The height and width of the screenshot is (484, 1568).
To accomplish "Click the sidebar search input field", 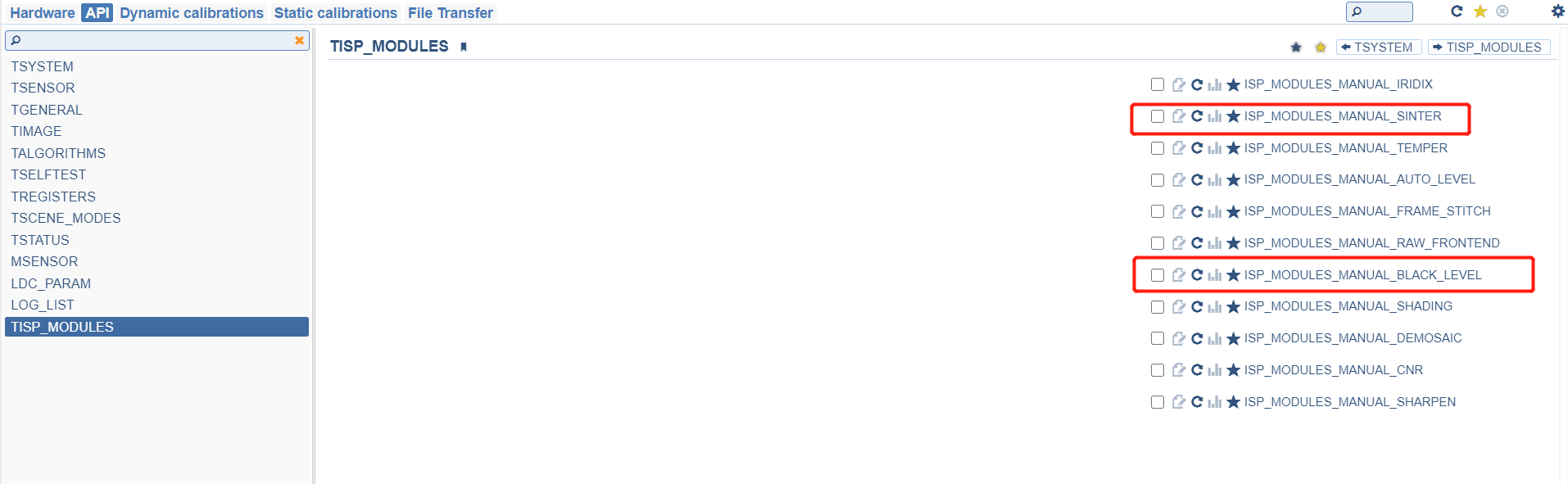I will (x=152, y=40).
